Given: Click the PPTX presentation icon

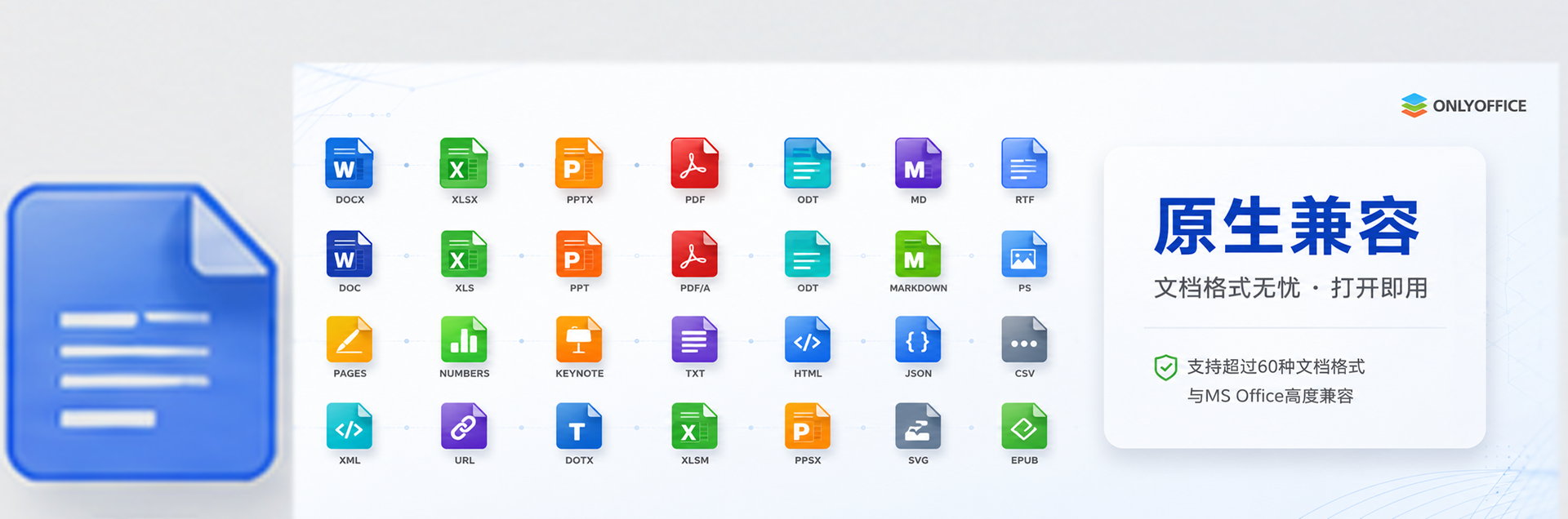Looking at the screenshot, I should point(579,163).
